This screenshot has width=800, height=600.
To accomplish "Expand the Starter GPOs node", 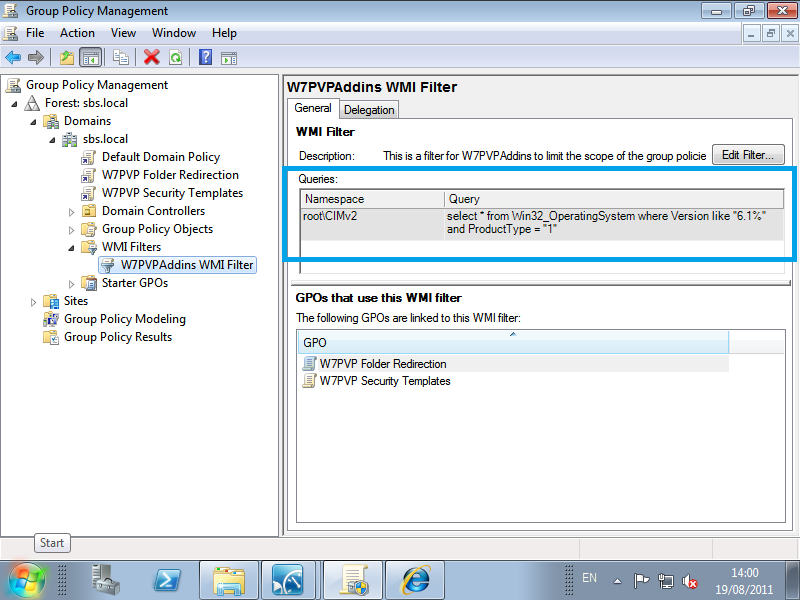I will 72,283.
